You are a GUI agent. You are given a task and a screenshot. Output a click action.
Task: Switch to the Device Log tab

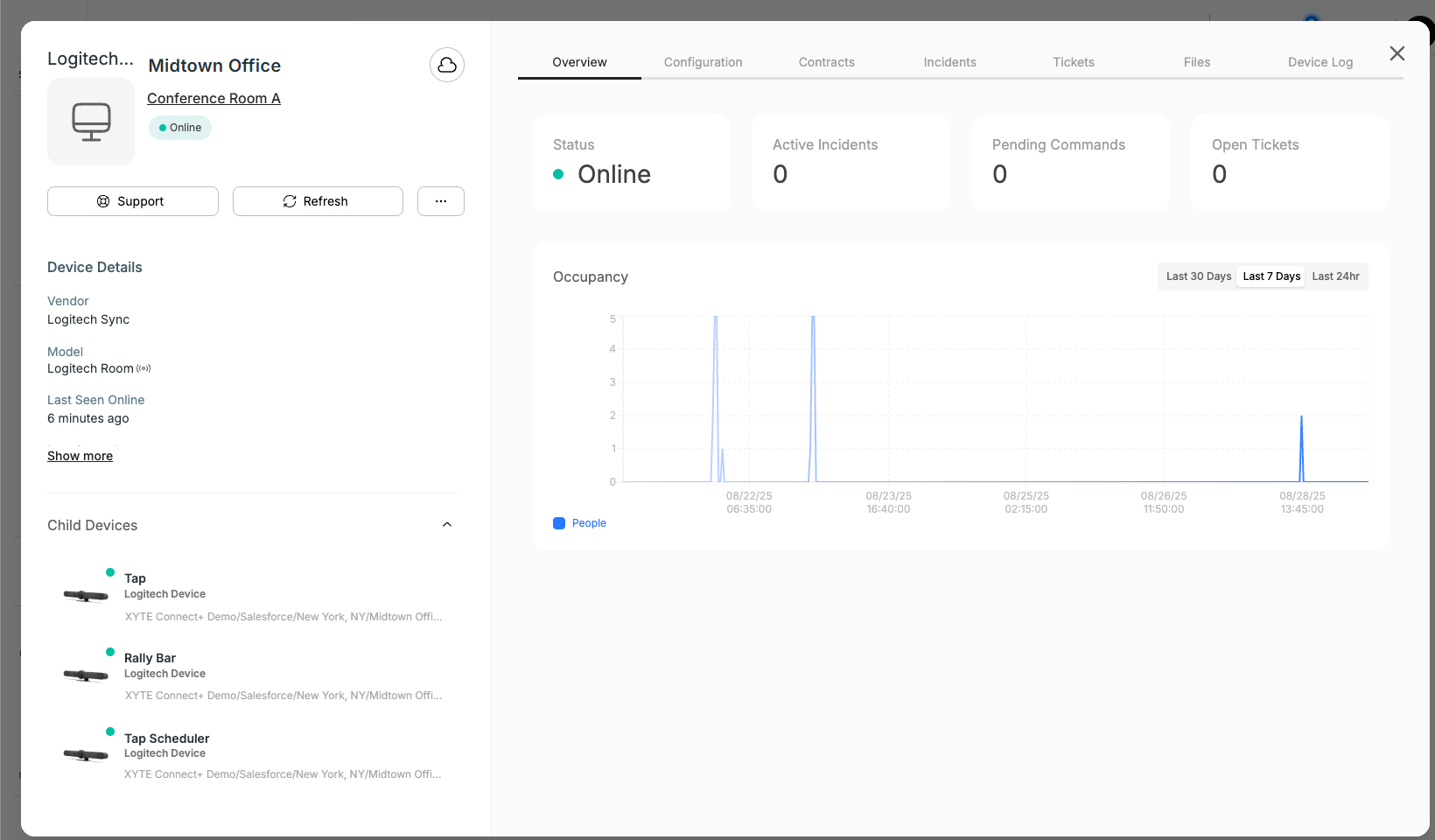1319,62
